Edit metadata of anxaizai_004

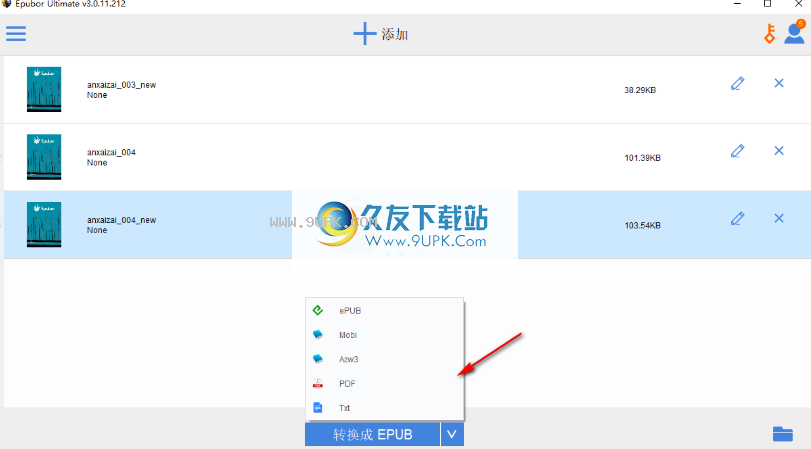click(x=738, y=151)
